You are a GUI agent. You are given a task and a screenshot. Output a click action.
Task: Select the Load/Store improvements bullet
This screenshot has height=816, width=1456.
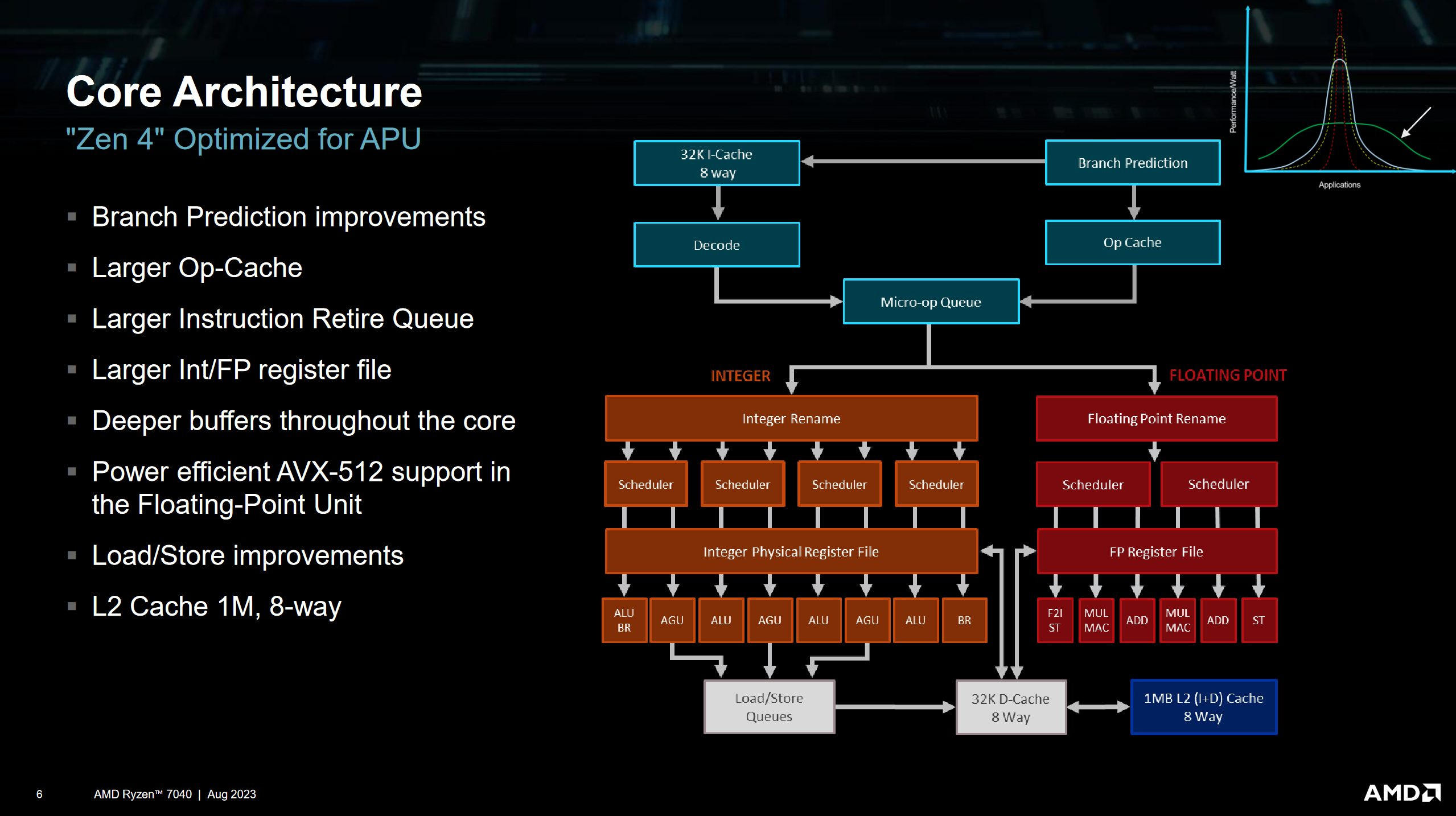point(248,555)
